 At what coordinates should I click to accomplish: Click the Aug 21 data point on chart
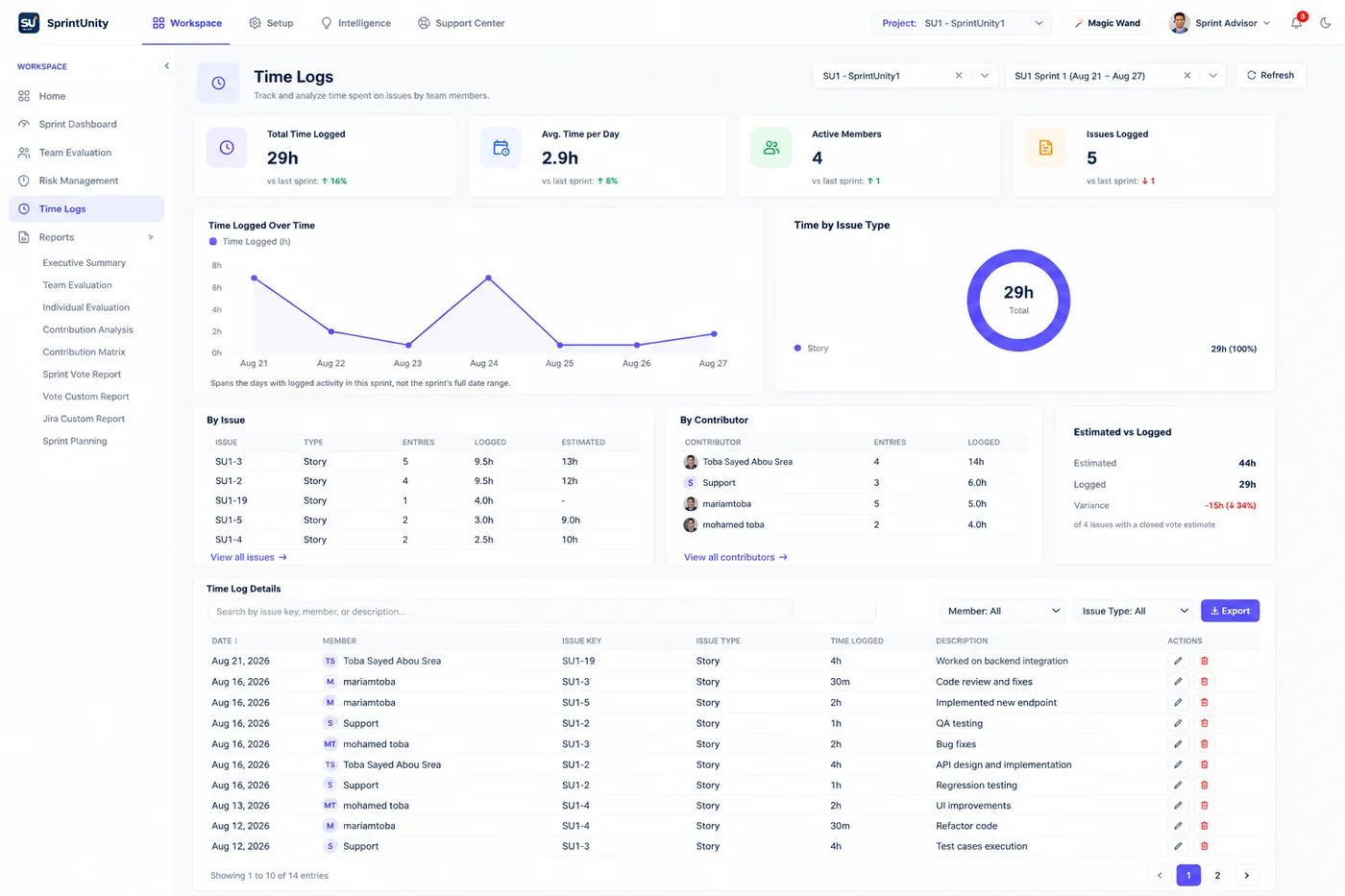click(x=255, y=278)
